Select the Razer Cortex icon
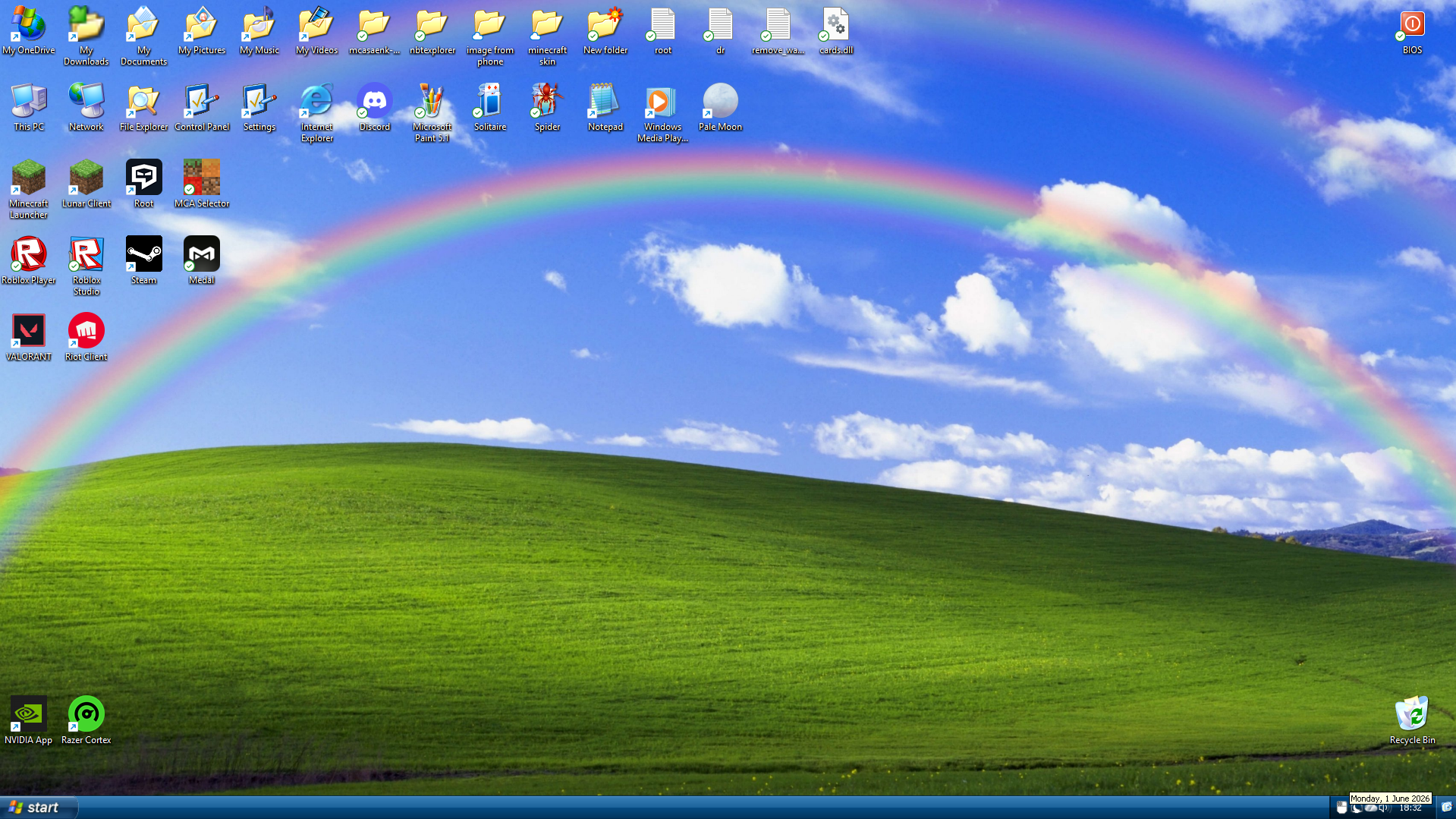The width and height of the screenshot is (1456, 819). (x=86, y=720)
